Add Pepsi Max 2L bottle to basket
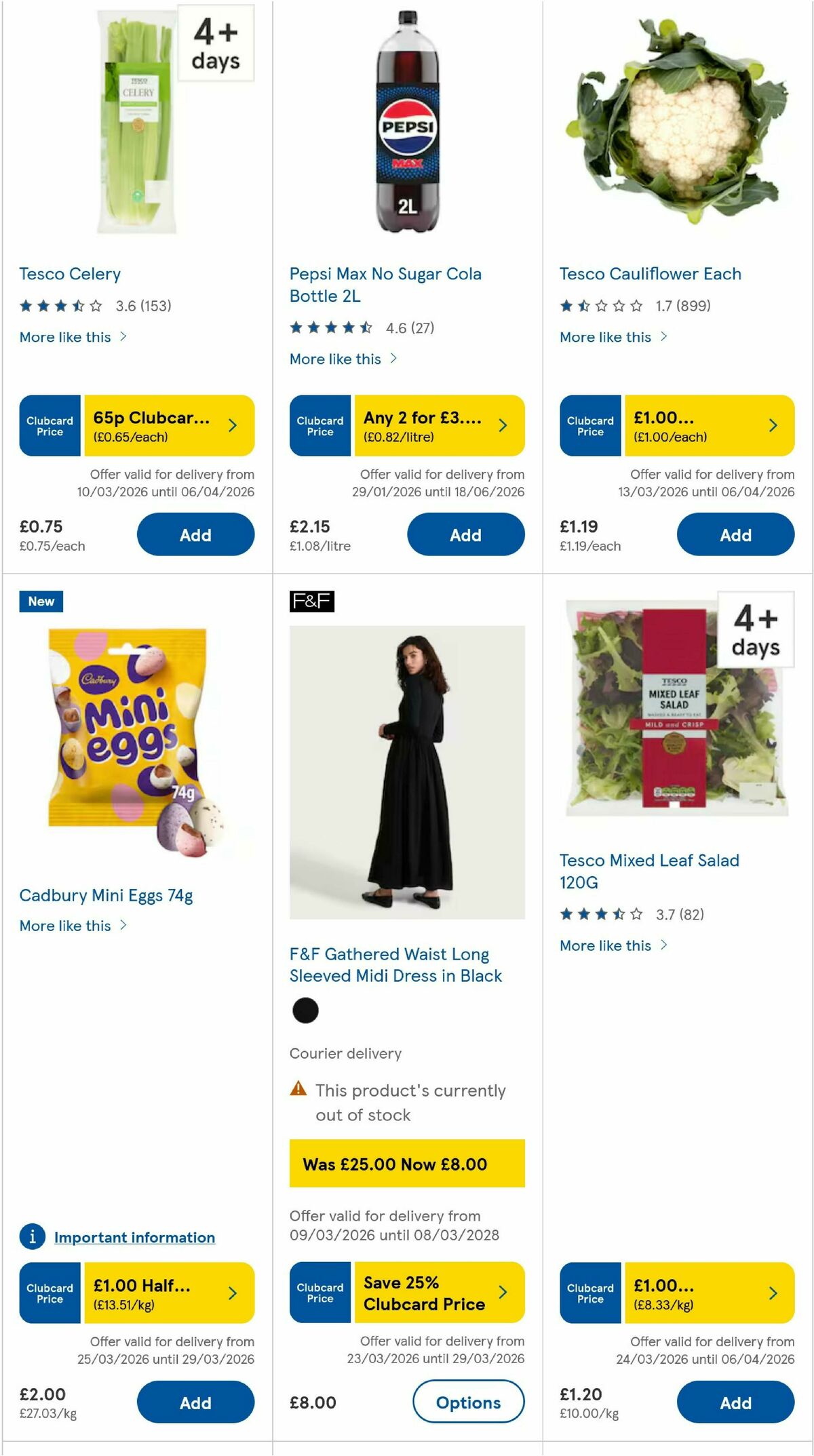The width and height of the screenshot is (814, 1456). tap(465, 534)
